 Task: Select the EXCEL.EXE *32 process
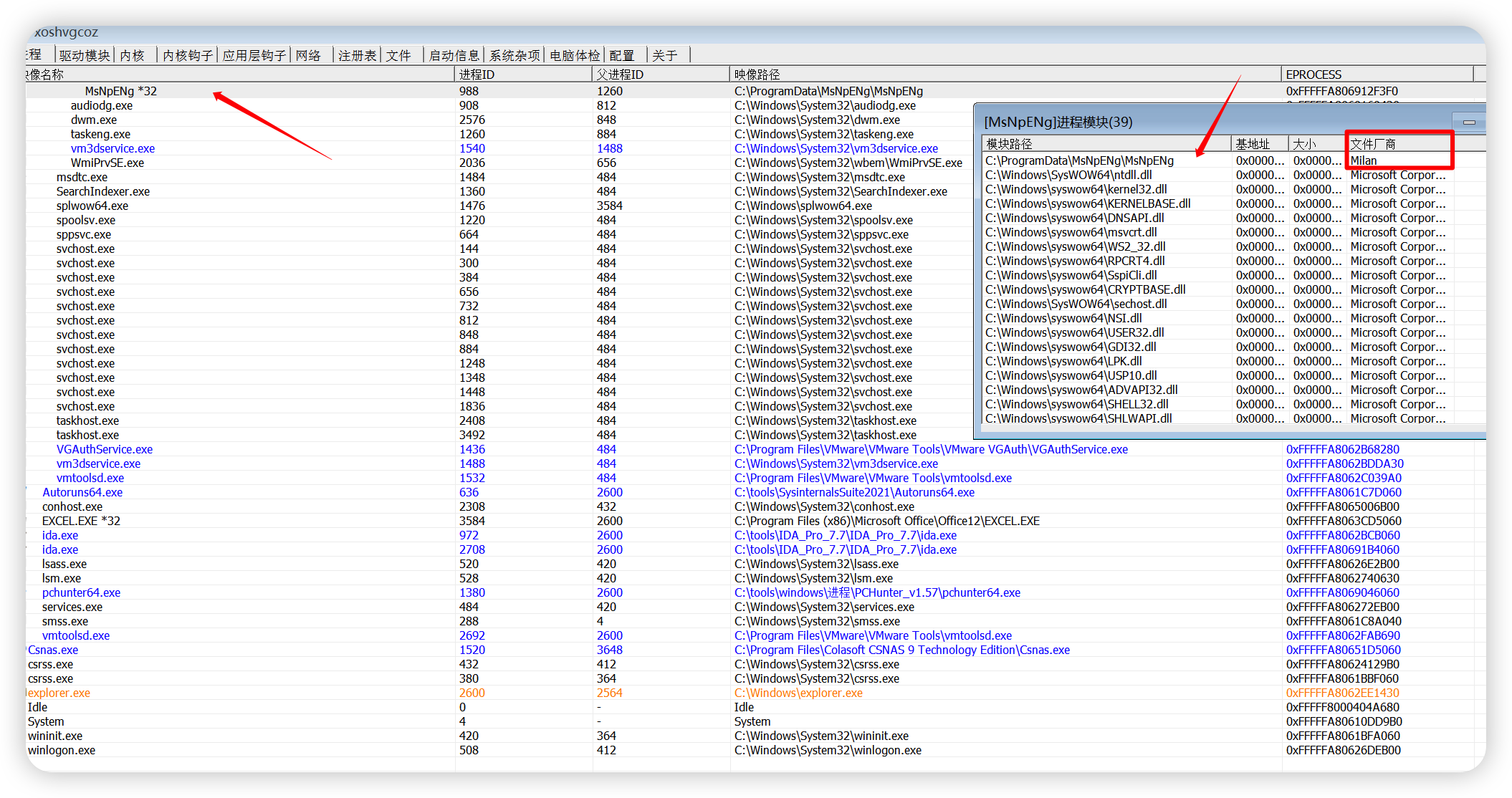coord(81,521)
